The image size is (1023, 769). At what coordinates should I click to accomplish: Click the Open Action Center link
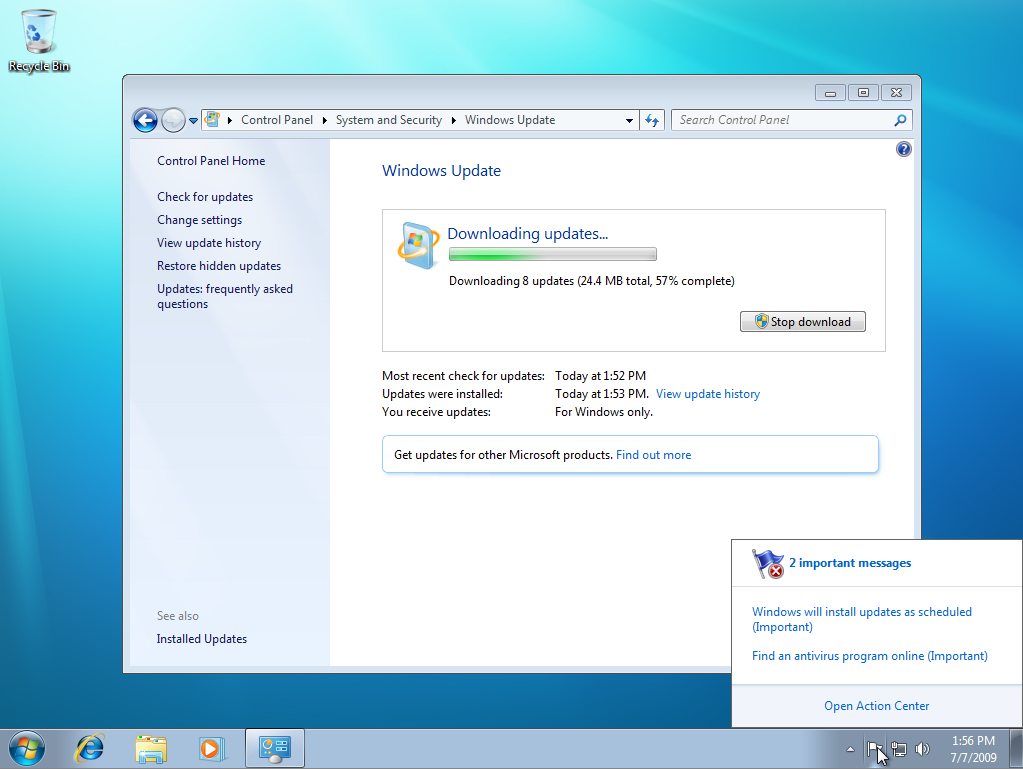[x=876, y=706]
